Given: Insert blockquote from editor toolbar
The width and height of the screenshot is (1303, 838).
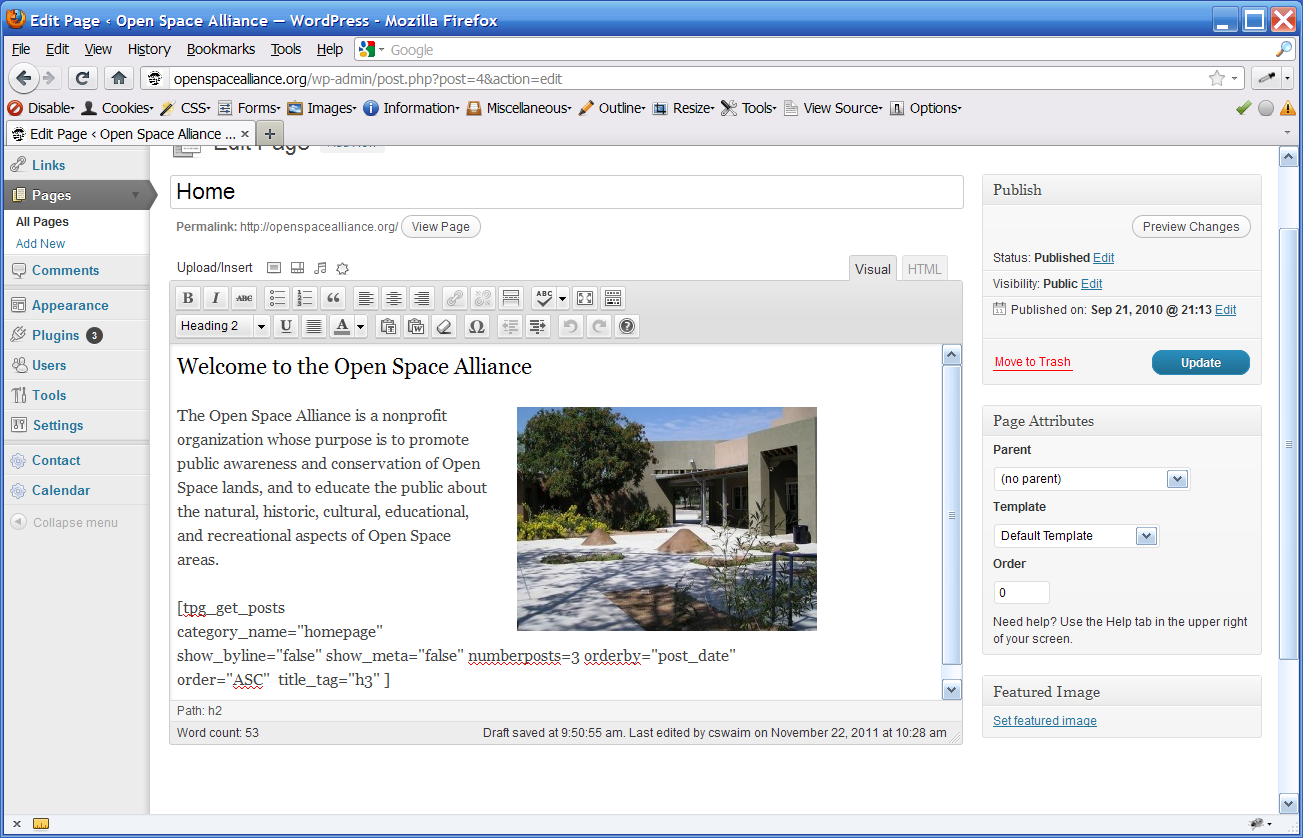Looking at the screenshot, I should tap(334, 298).
